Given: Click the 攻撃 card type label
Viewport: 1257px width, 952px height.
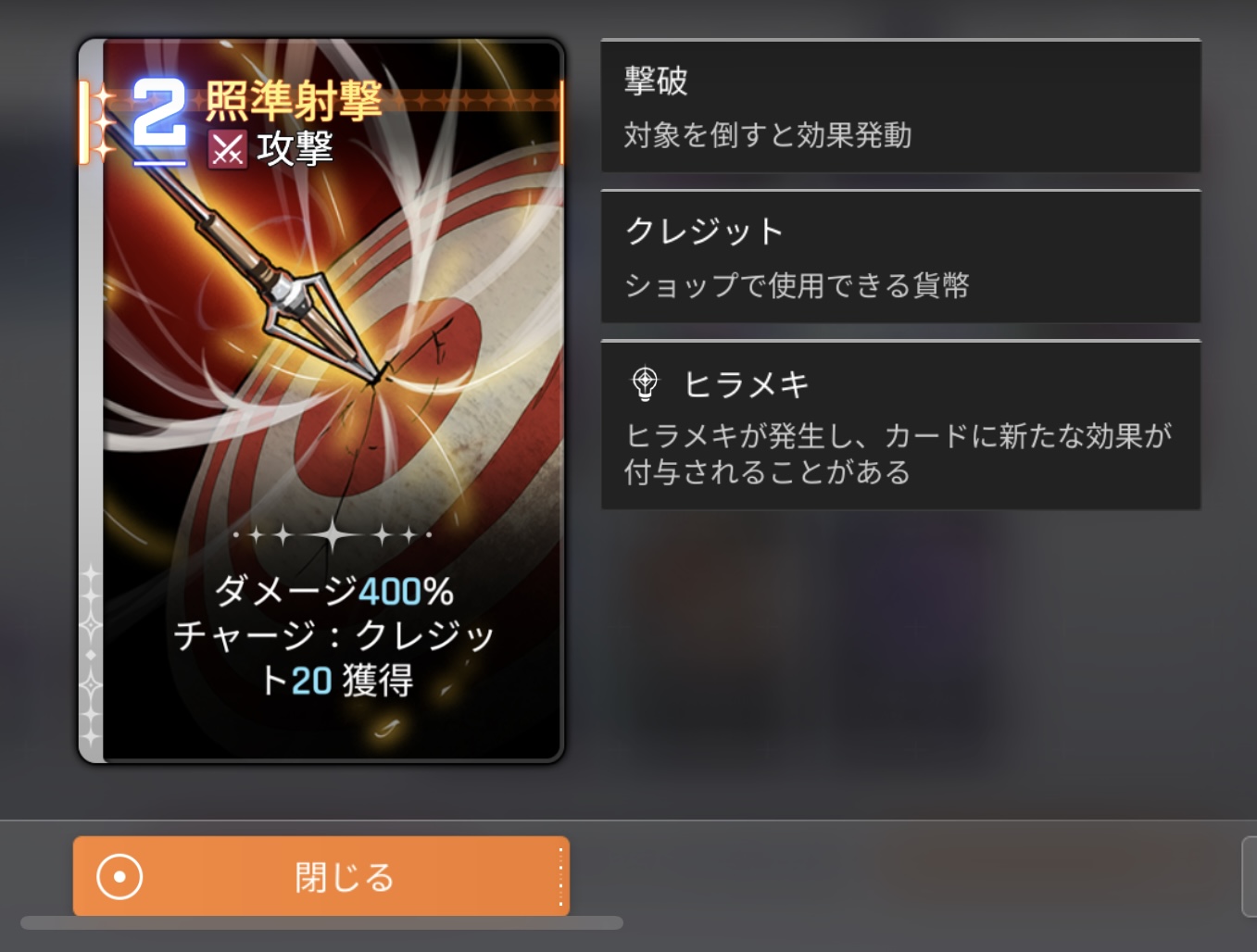Looking at the screenshot, I should coord(295,149).
